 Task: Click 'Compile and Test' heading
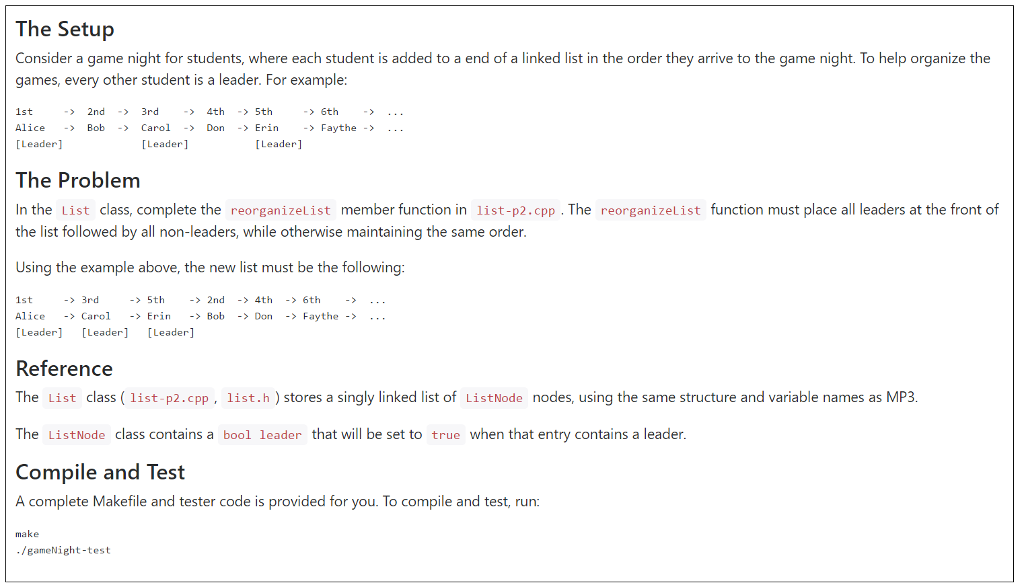tap(100, 472)
